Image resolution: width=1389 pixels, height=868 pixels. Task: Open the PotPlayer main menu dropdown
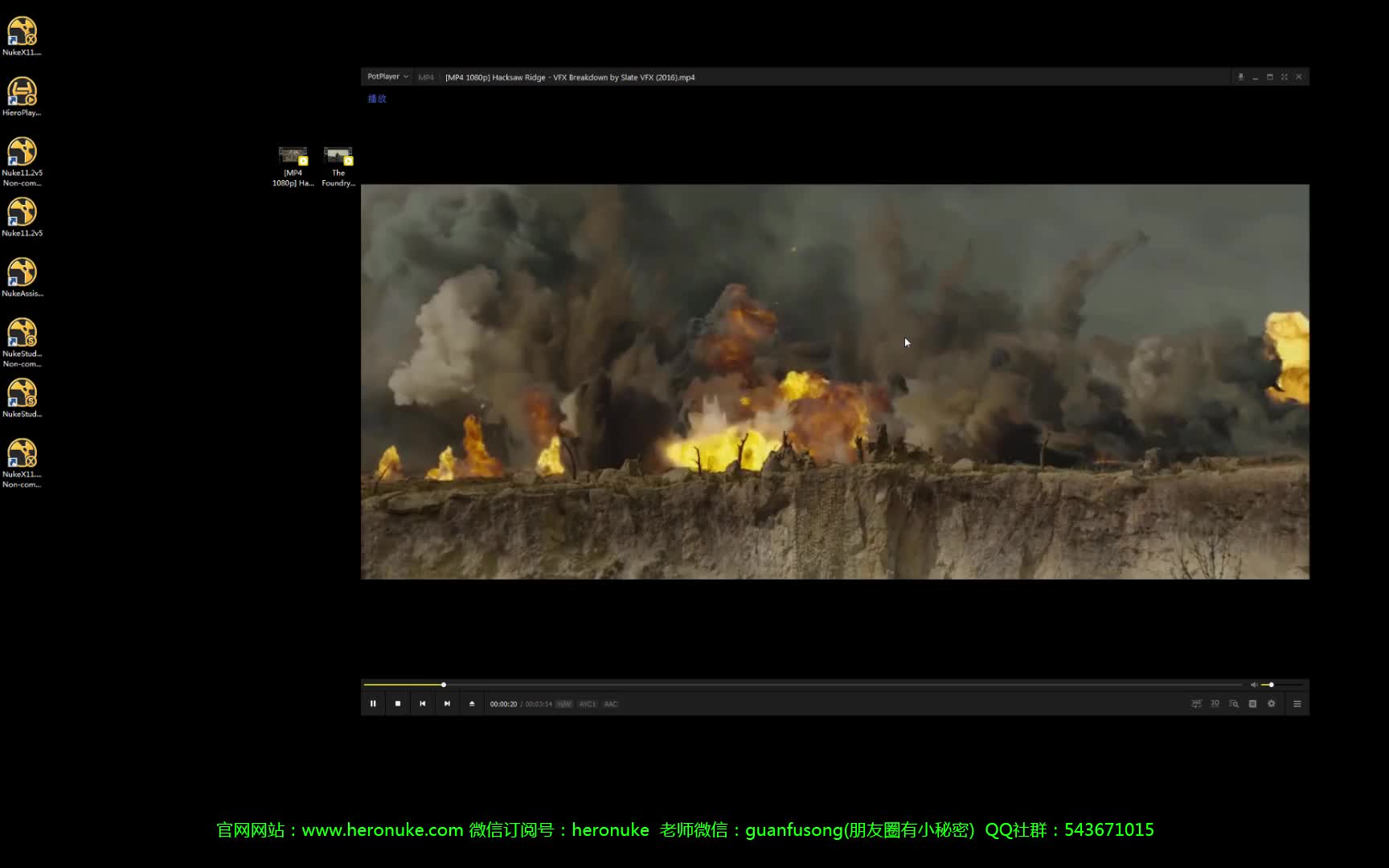point(388,76)
